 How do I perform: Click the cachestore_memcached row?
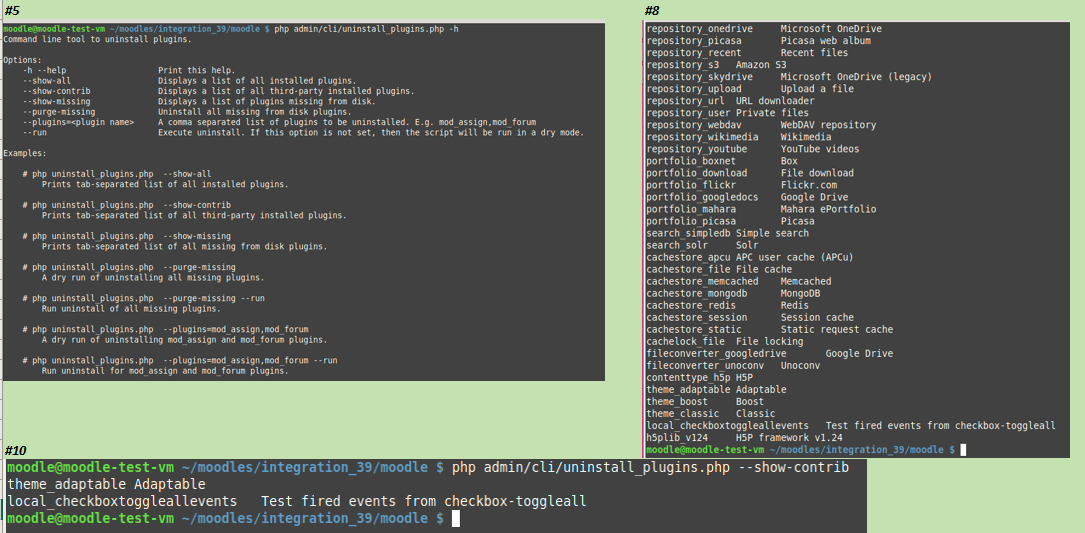coord(739,282)
